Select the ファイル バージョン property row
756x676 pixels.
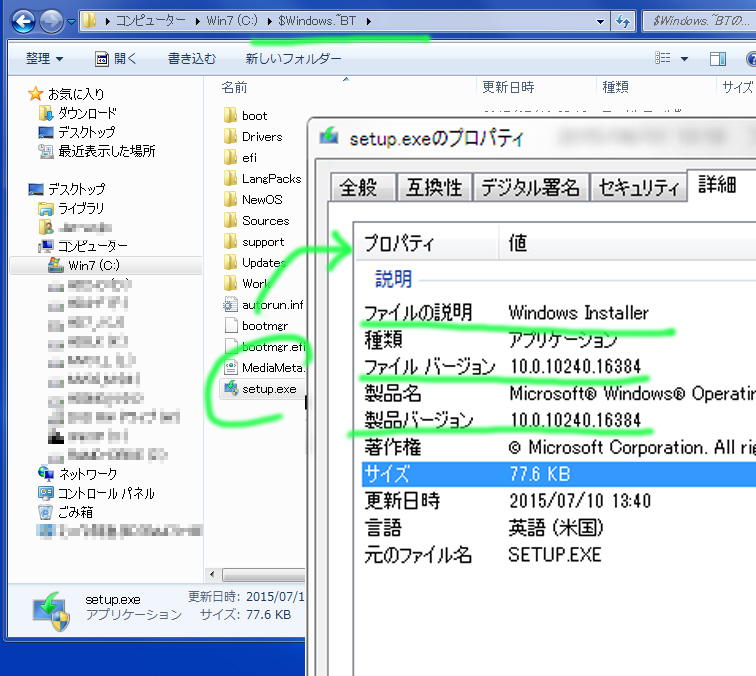tap(559, 366)
